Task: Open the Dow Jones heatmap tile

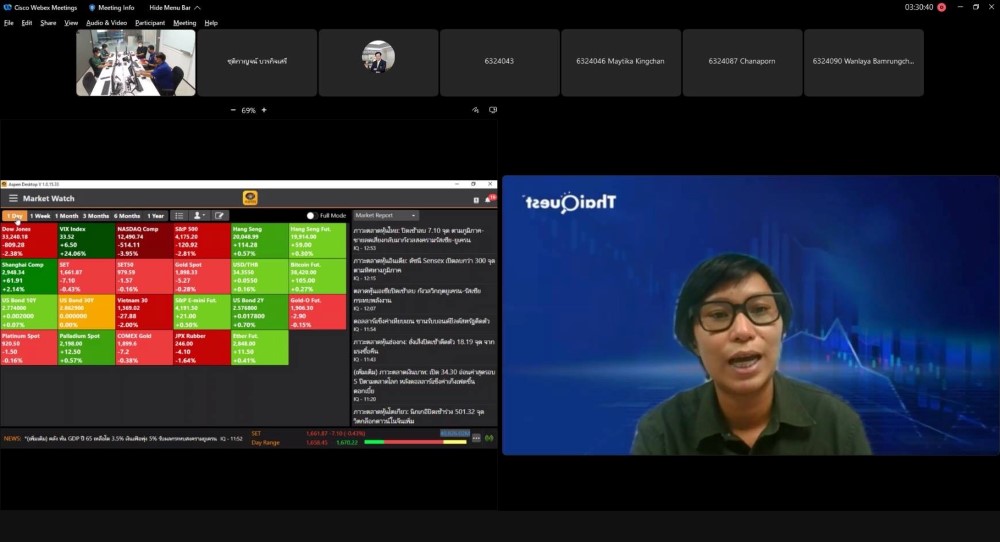Action: tap(29, 240)
